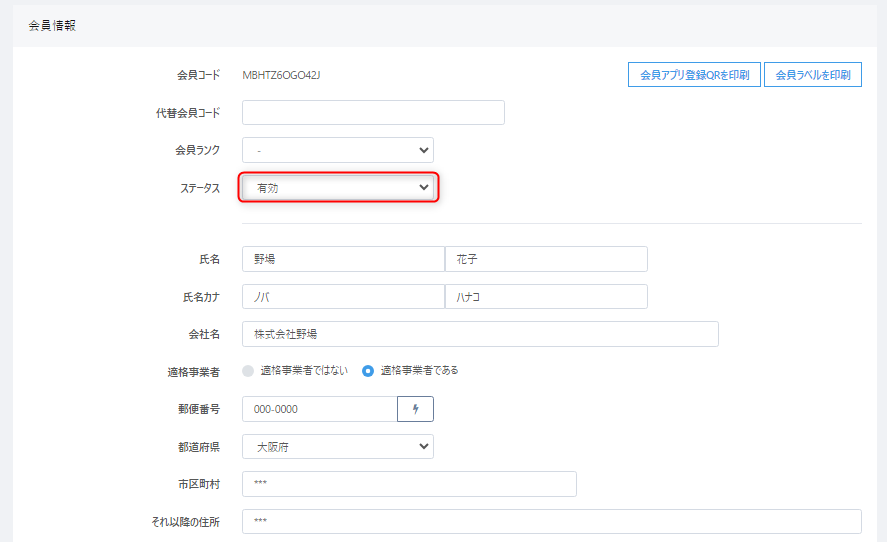Screen dimensions: 887x542
Task: Click the lightning bolt postal code lookup icon
Action: coord(415,409)
